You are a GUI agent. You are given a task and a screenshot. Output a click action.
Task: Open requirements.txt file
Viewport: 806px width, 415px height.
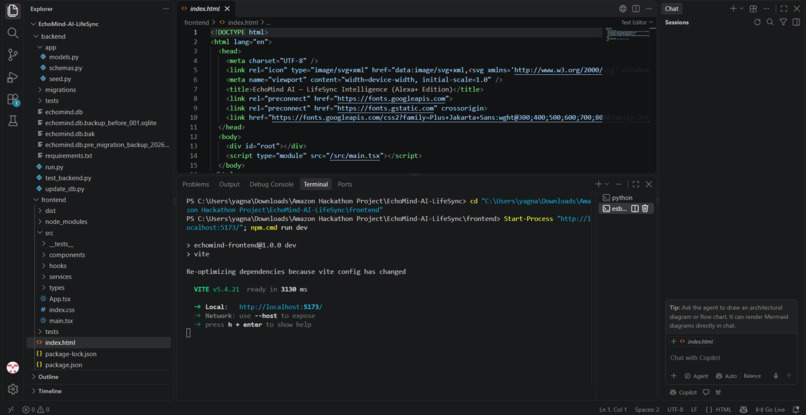tap(68, 155)
